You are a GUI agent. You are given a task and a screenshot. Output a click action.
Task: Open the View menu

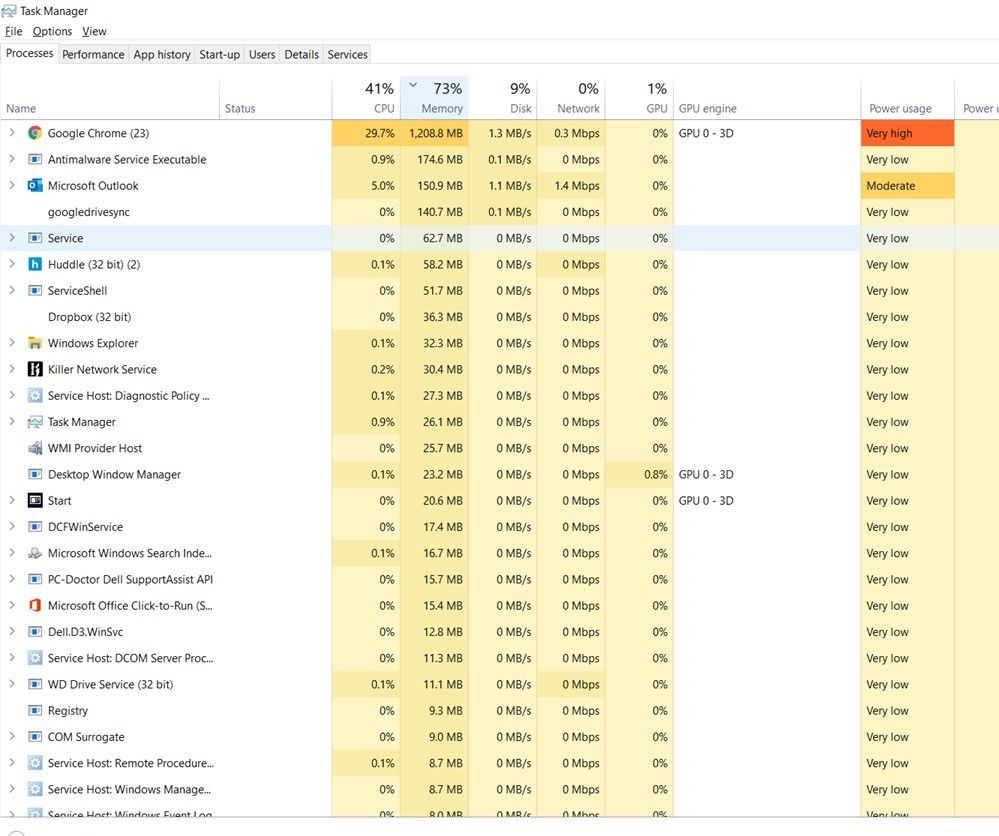click(94, 31)
